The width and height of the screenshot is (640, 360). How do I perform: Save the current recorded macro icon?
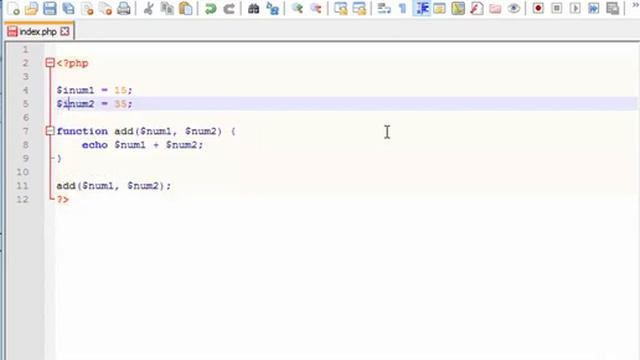click(612, 8)
